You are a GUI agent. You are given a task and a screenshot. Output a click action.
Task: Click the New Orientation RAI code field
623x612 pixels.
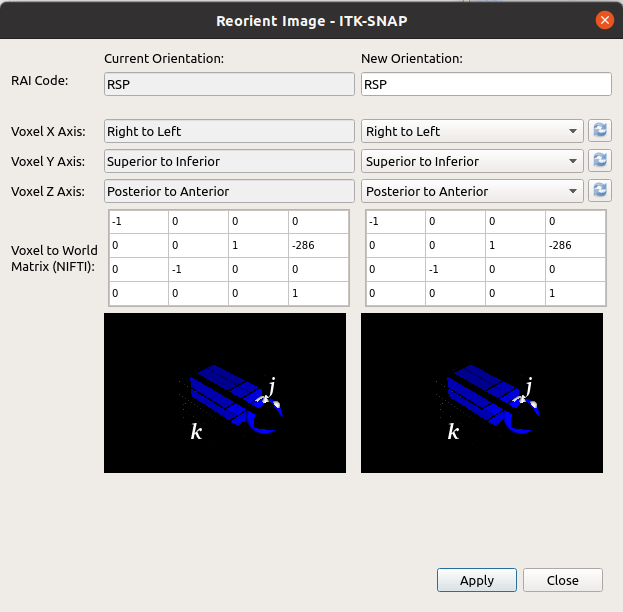[485, 85]
